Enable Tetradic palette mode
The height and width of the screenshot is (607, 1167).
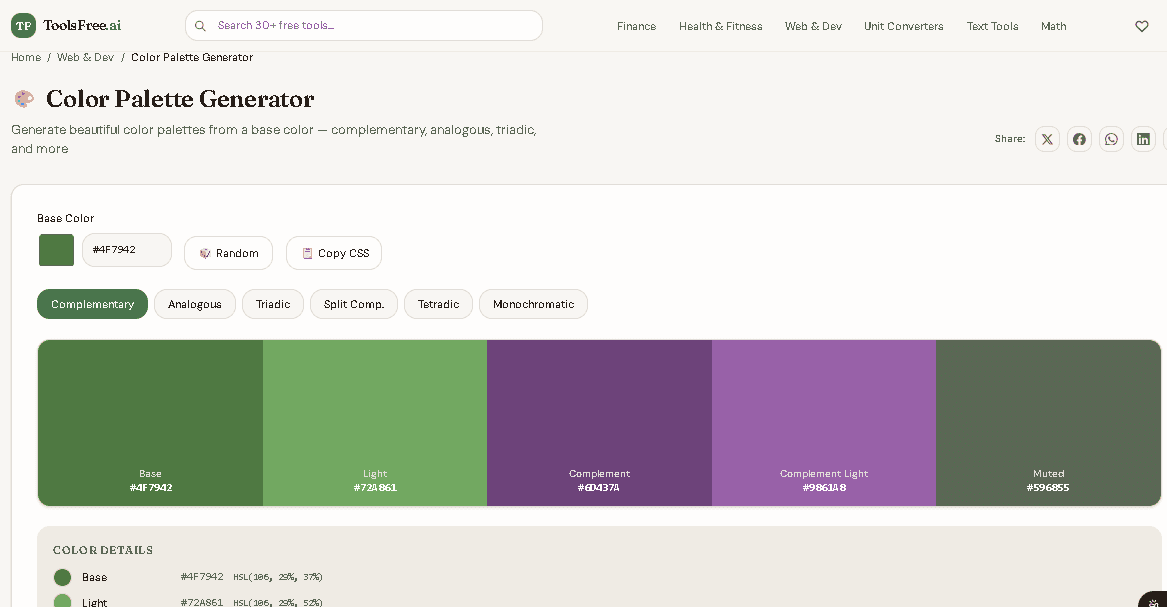coord(438,304)
